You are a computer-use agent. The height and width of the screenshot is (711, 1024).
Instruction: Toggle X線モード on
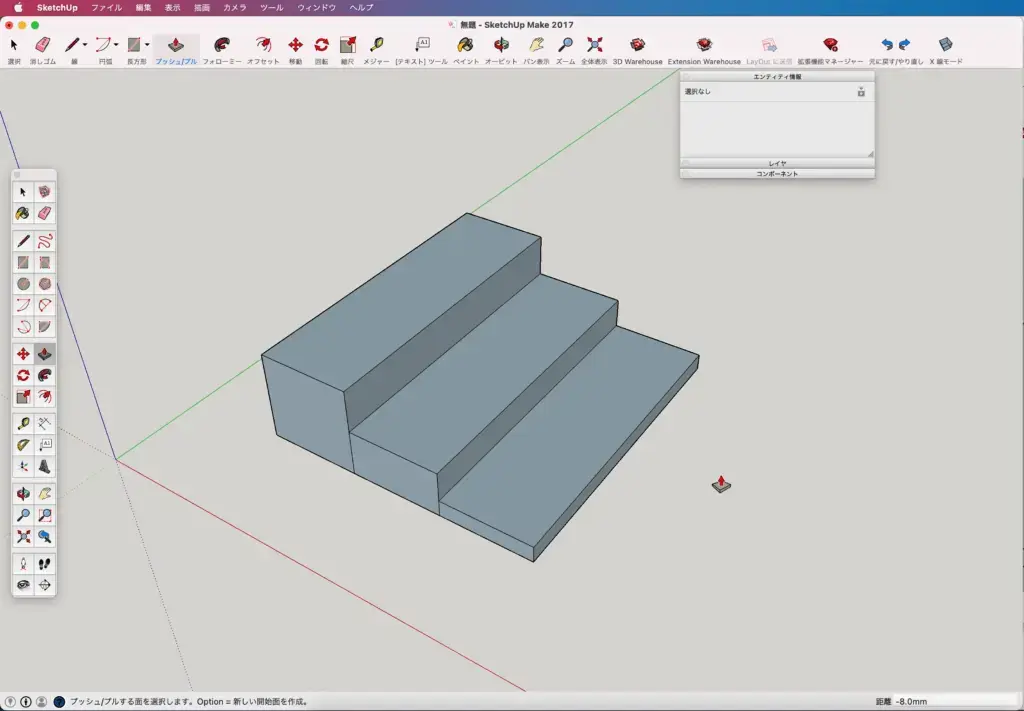[x=946, y=50]
